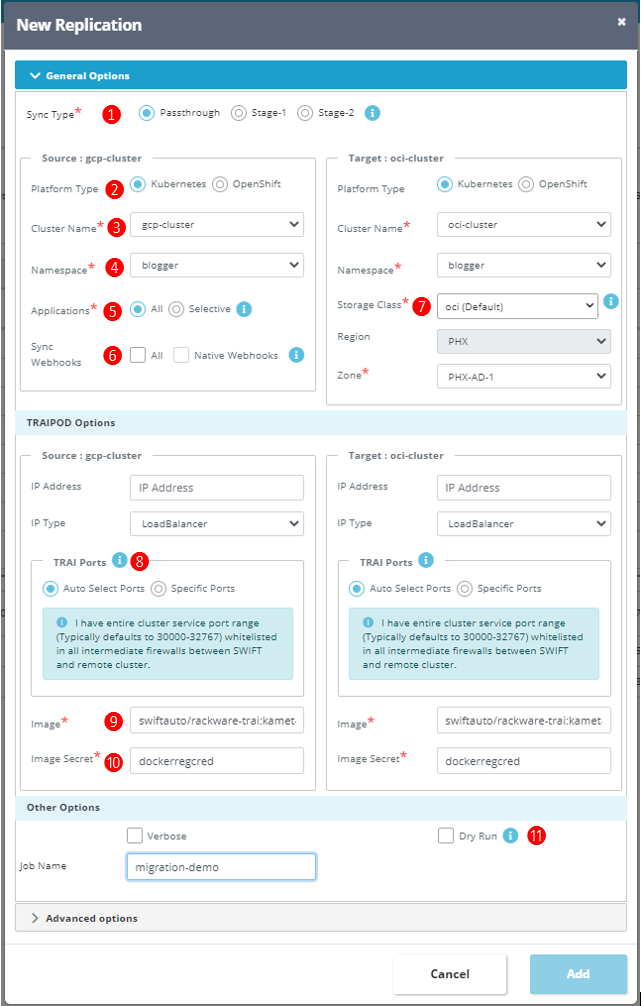Enable the Dry Run checkbox
641x1006 pixels.
[446, 836]
